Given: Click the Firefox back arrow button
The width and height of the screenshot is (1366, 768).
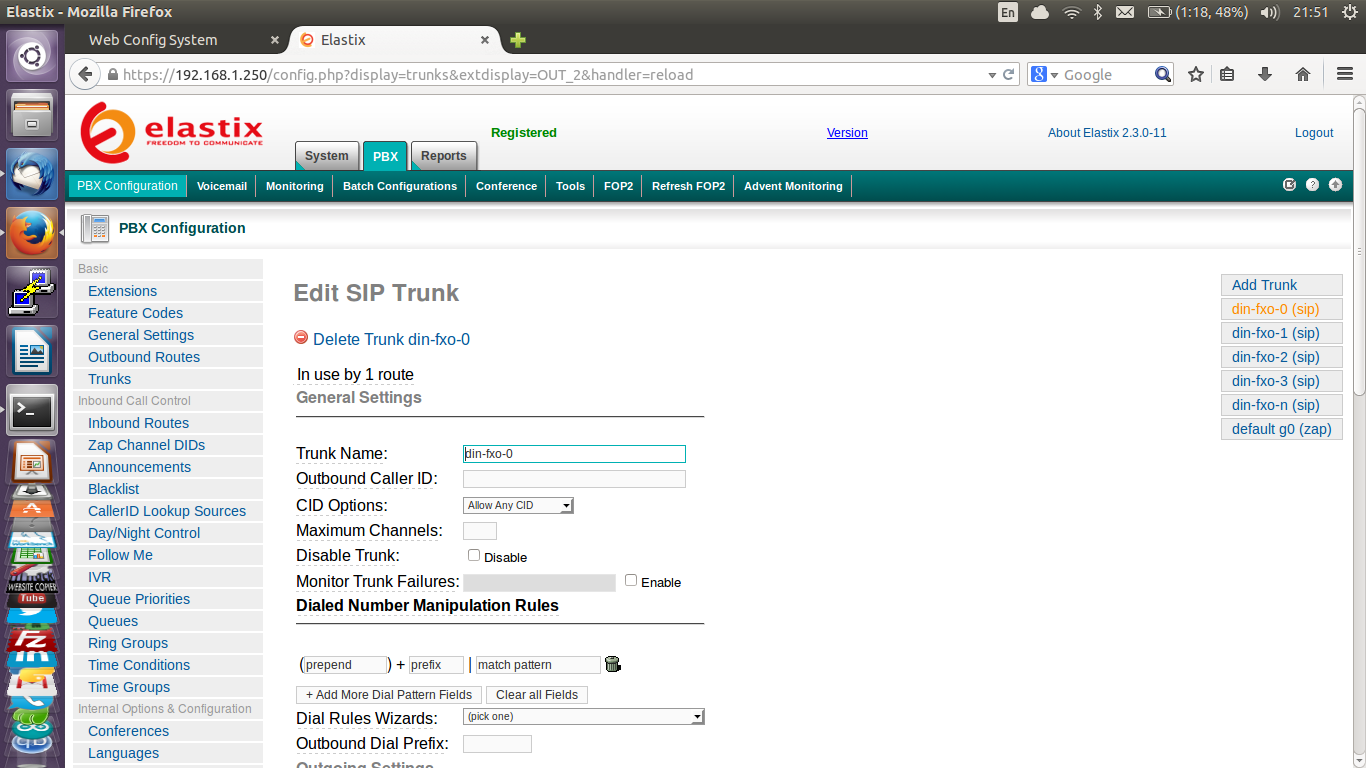Looking at the screenshot, I should point(85,74).
